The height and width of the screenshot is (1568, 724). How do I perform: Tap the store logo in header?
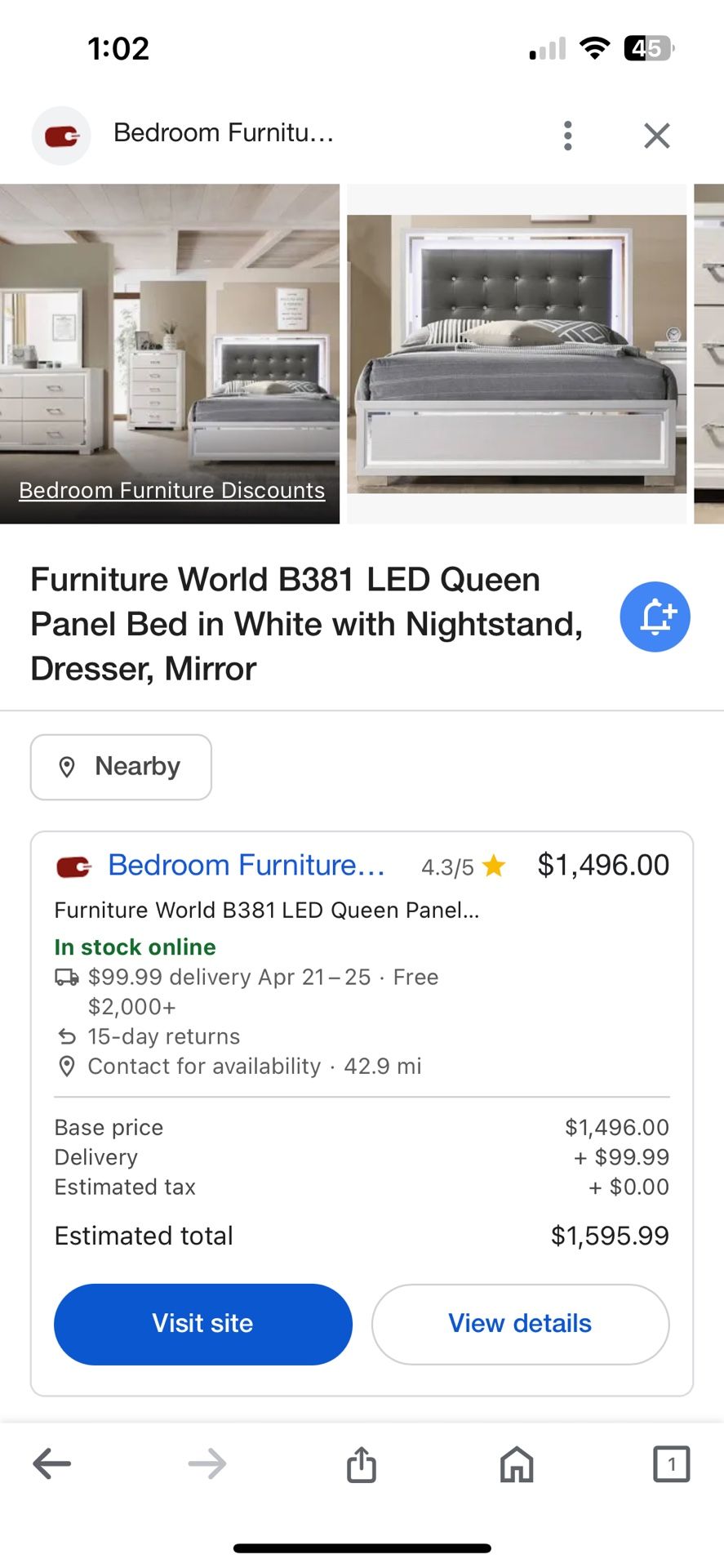pyautogui.click(x=61, y=136)
